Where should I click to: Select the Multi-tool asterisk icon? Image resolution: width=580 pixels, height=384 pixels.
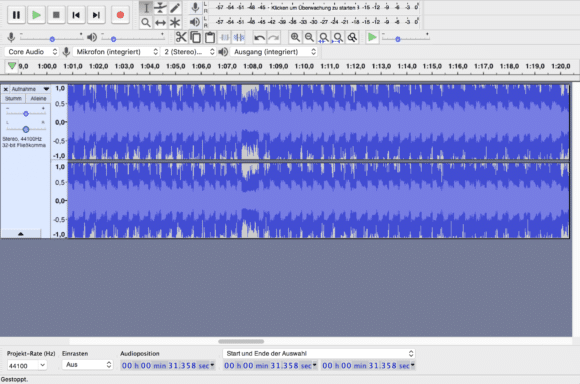pyautogui.click(x=175, y=23)
